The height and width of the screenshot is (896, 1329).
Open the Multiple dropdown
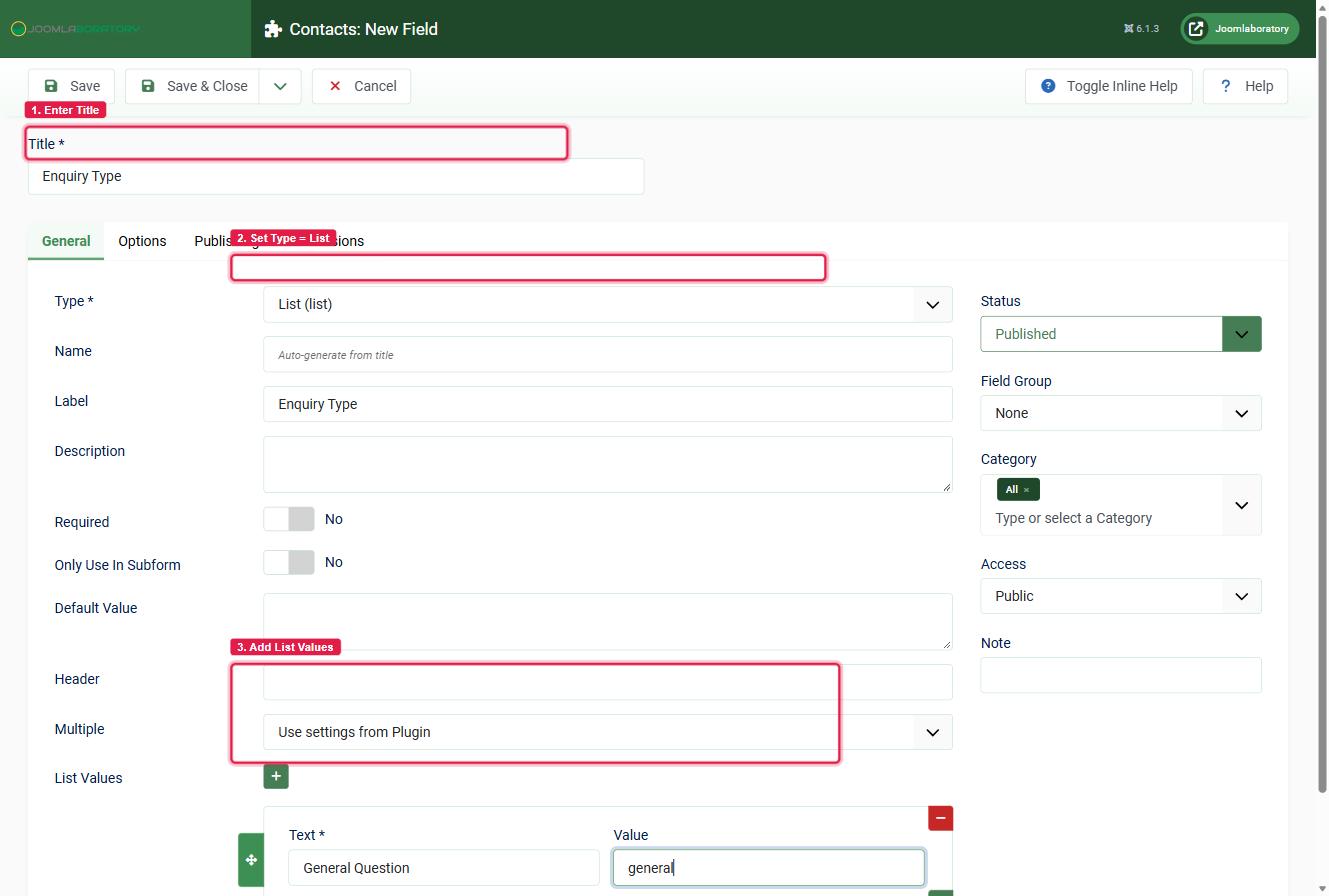coord(608,732)
